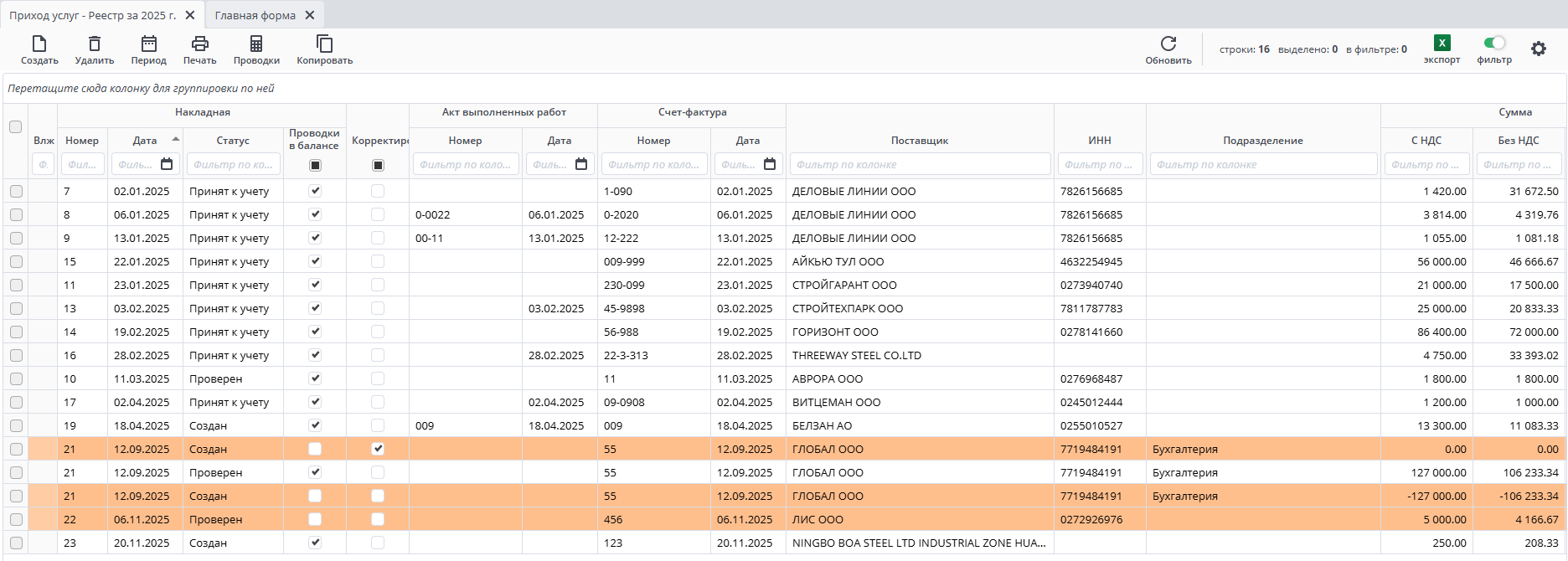Click the Копировать icon
Screen dimensions: 1568x561
pyautogui.click(x=324, y=44)
